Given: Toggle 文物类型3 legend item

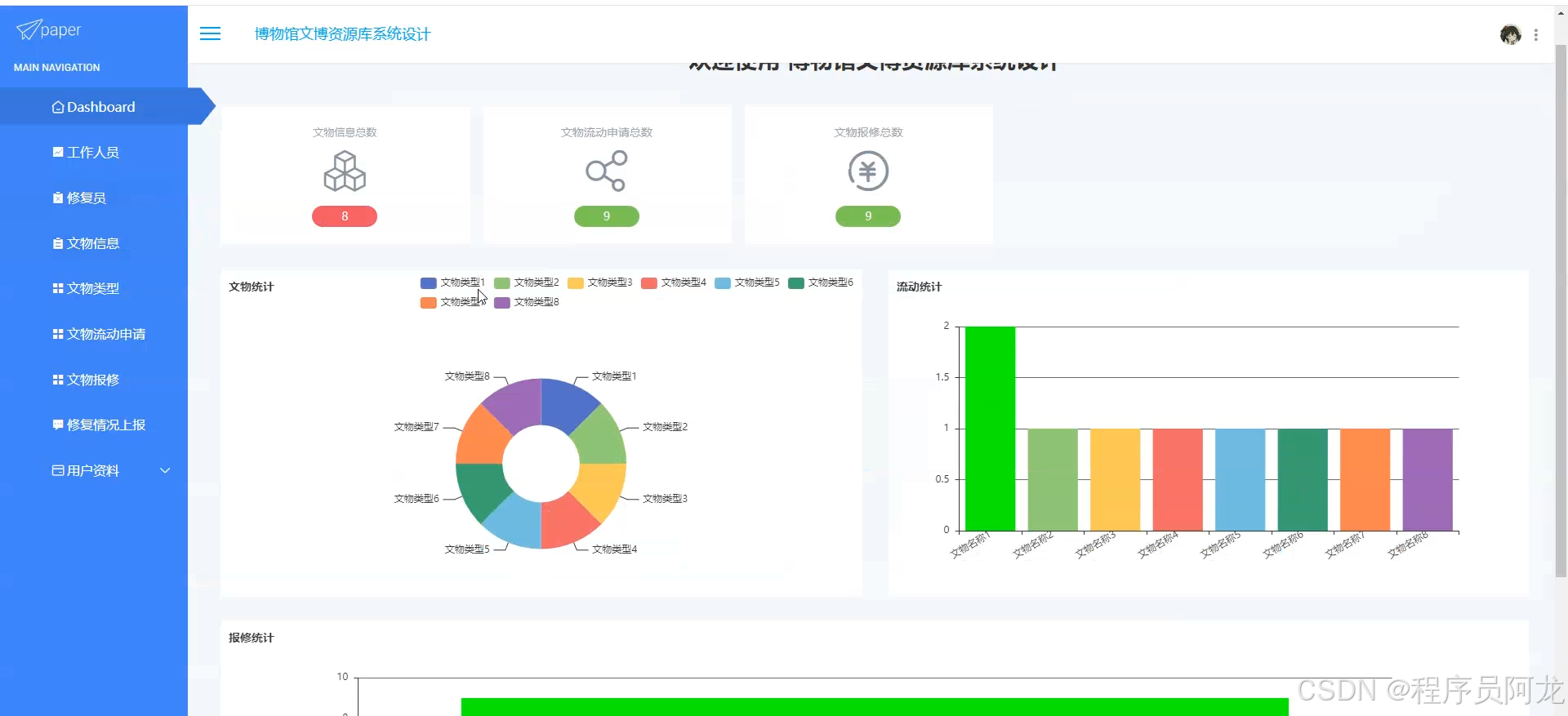Looking at the screenshot, I should point(600,282).
